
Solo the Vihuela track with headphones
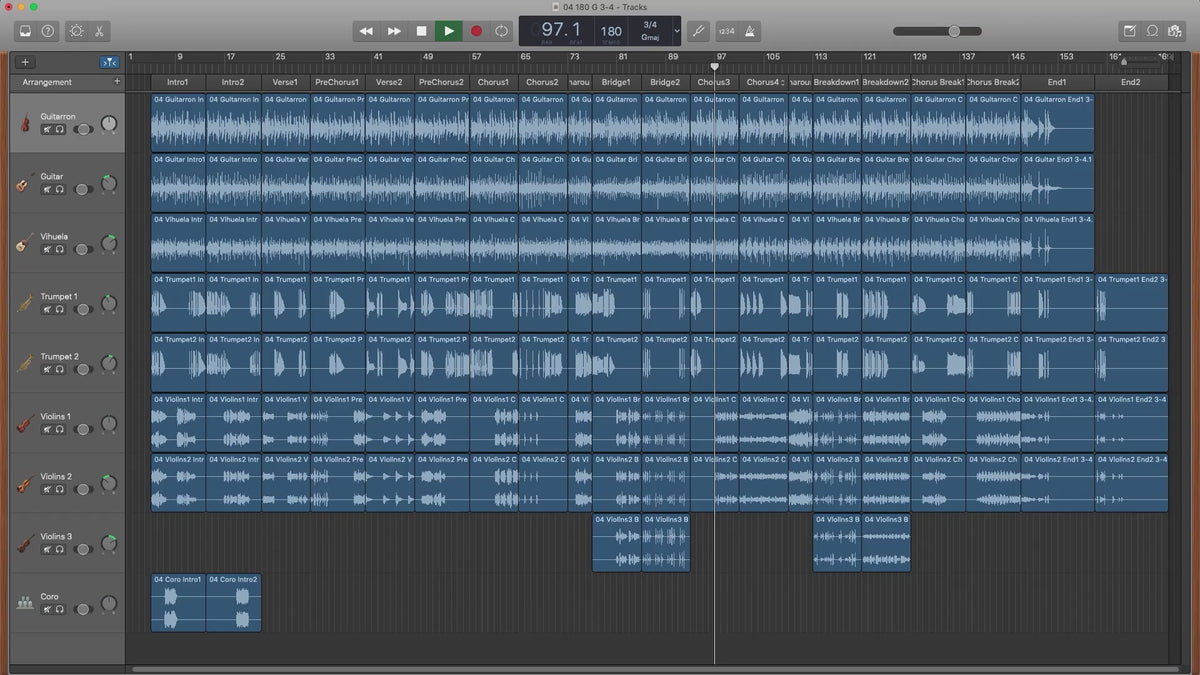[60, 249]
